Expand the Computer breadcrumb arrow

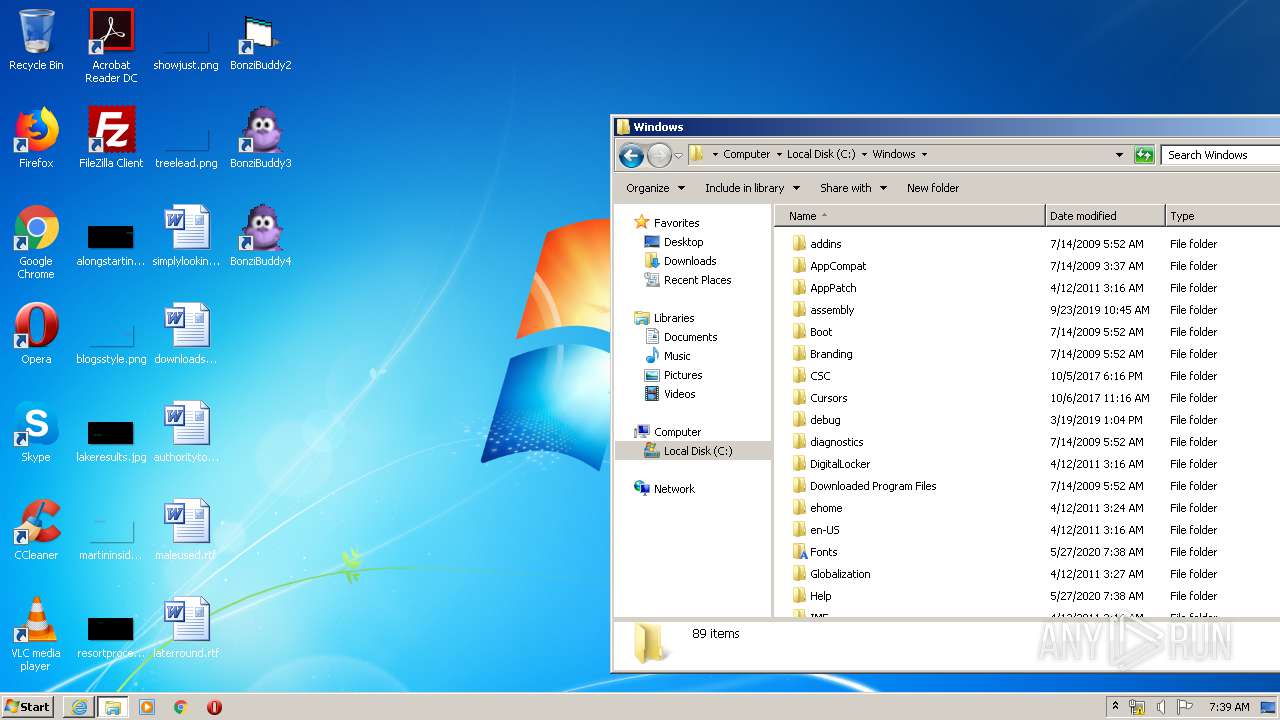(779, 155)
